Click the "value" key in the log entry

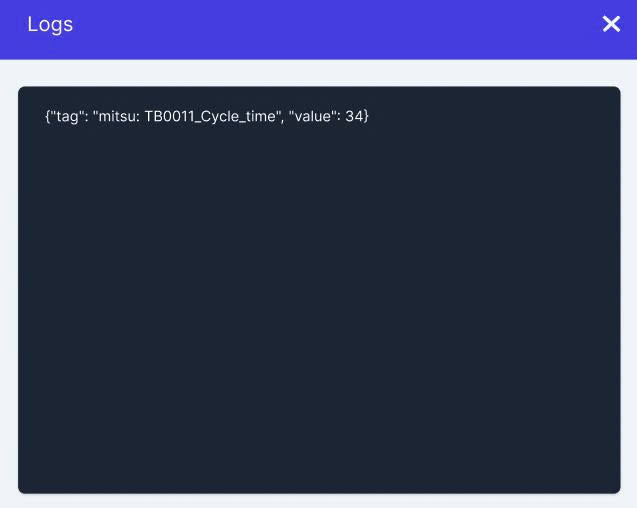coord(313,116)
